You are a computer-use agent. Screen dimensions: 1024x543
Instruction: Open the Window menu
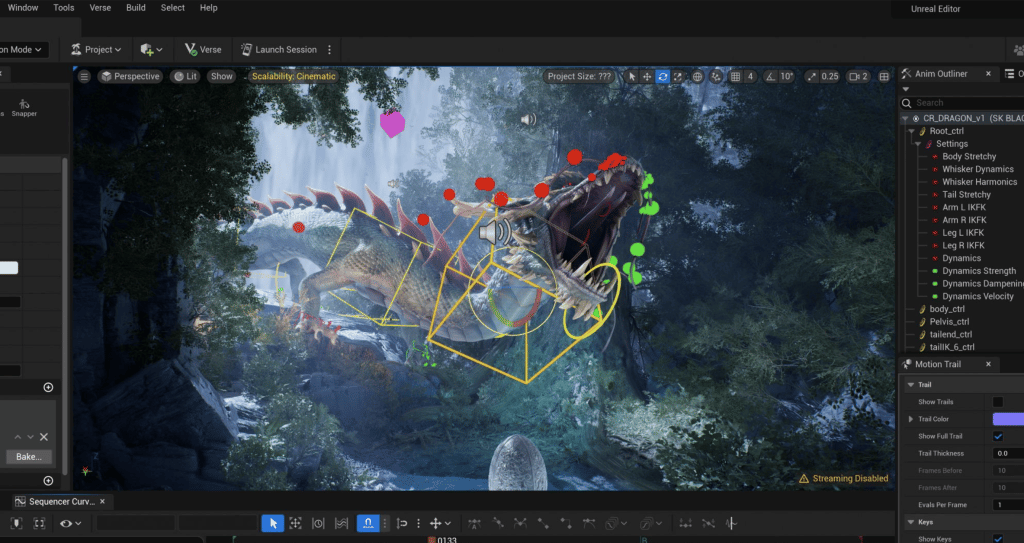(x=23, y=8)
